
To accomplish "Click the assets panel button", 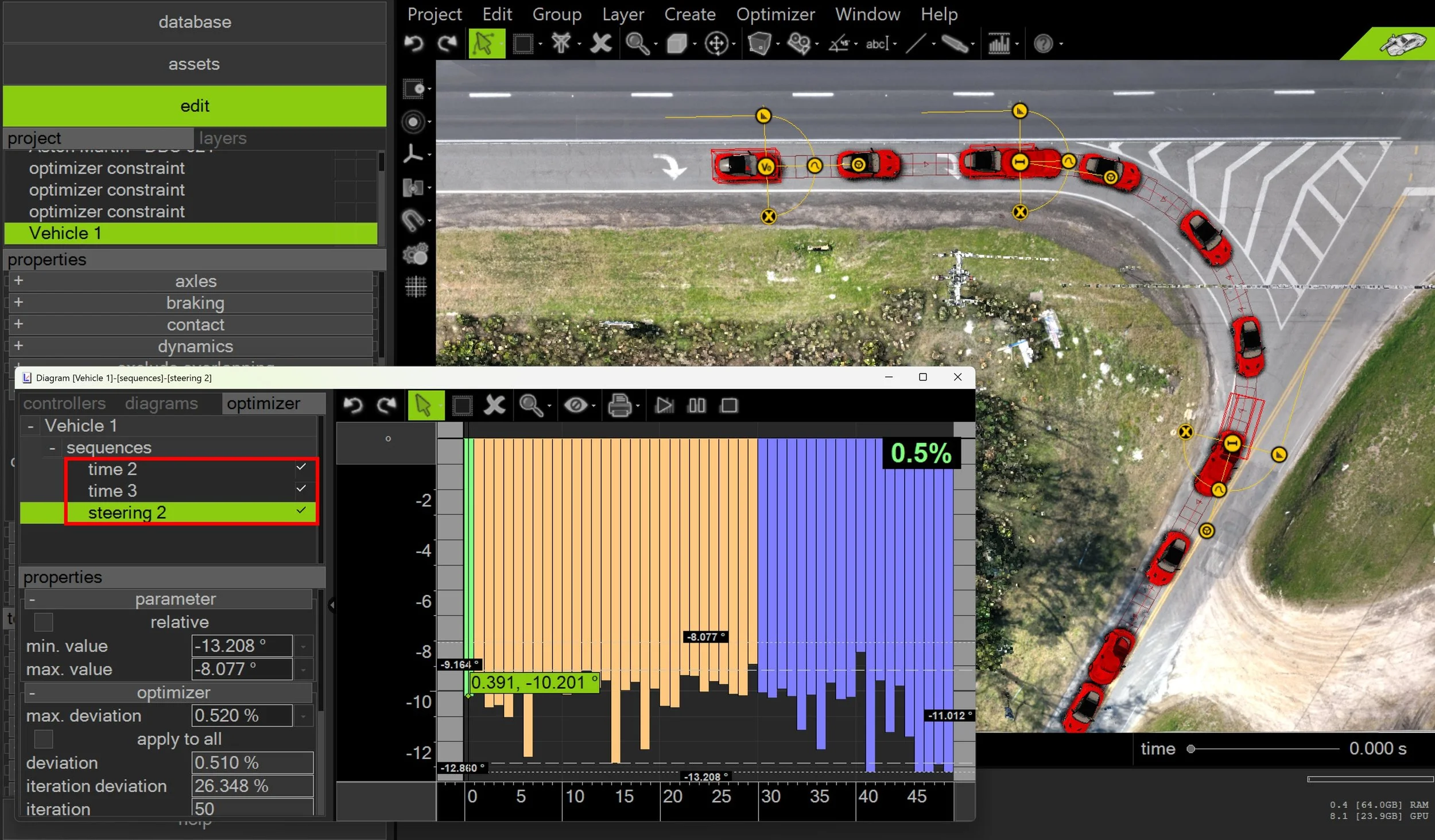I will (194, 64).
